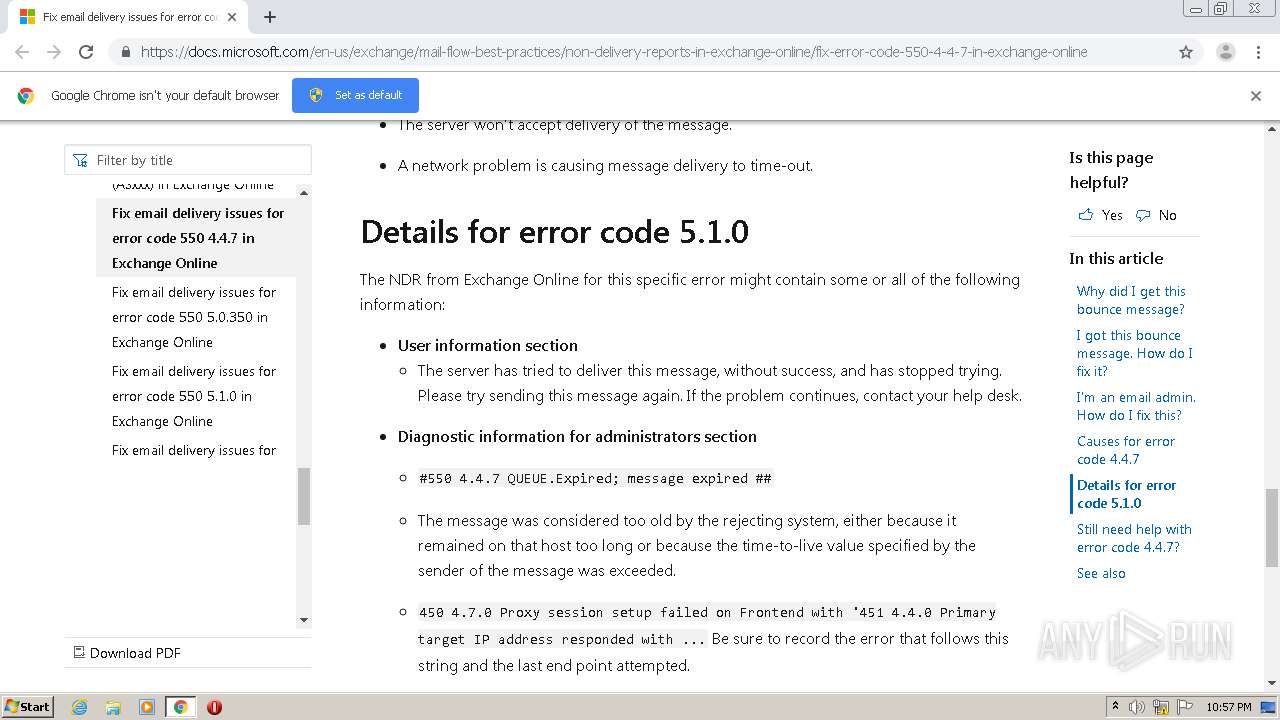Open the Action Center flag icon
Image resolution: width=1280 pixels, height=720 pixels.
[1185, 707]
